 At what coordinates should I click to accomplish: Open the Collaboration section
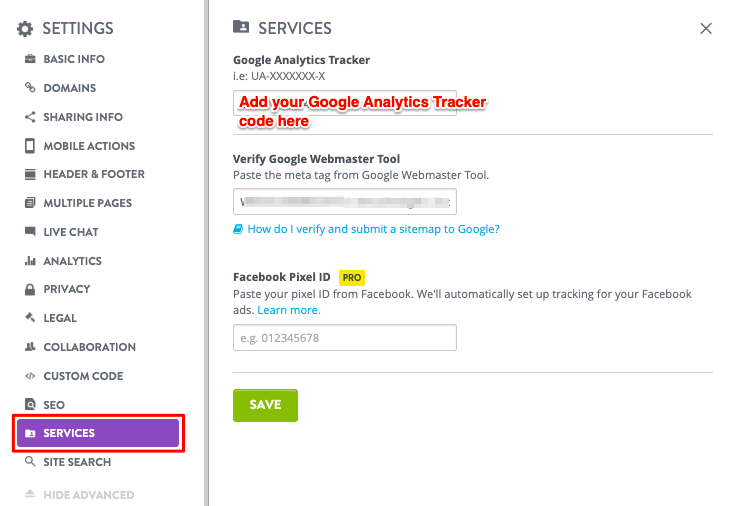pyautogui.click(x=89, y=347)
